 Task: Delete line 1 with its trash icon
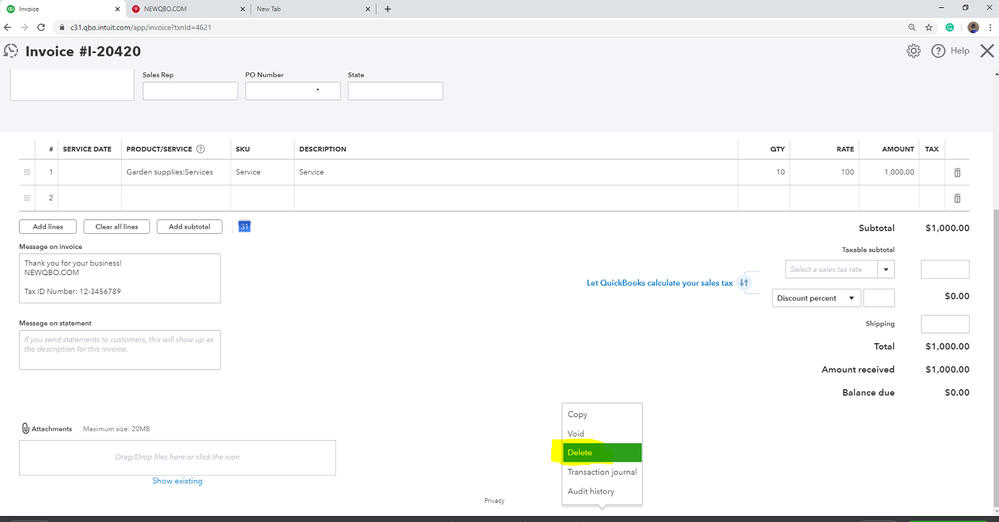(957, 172)
